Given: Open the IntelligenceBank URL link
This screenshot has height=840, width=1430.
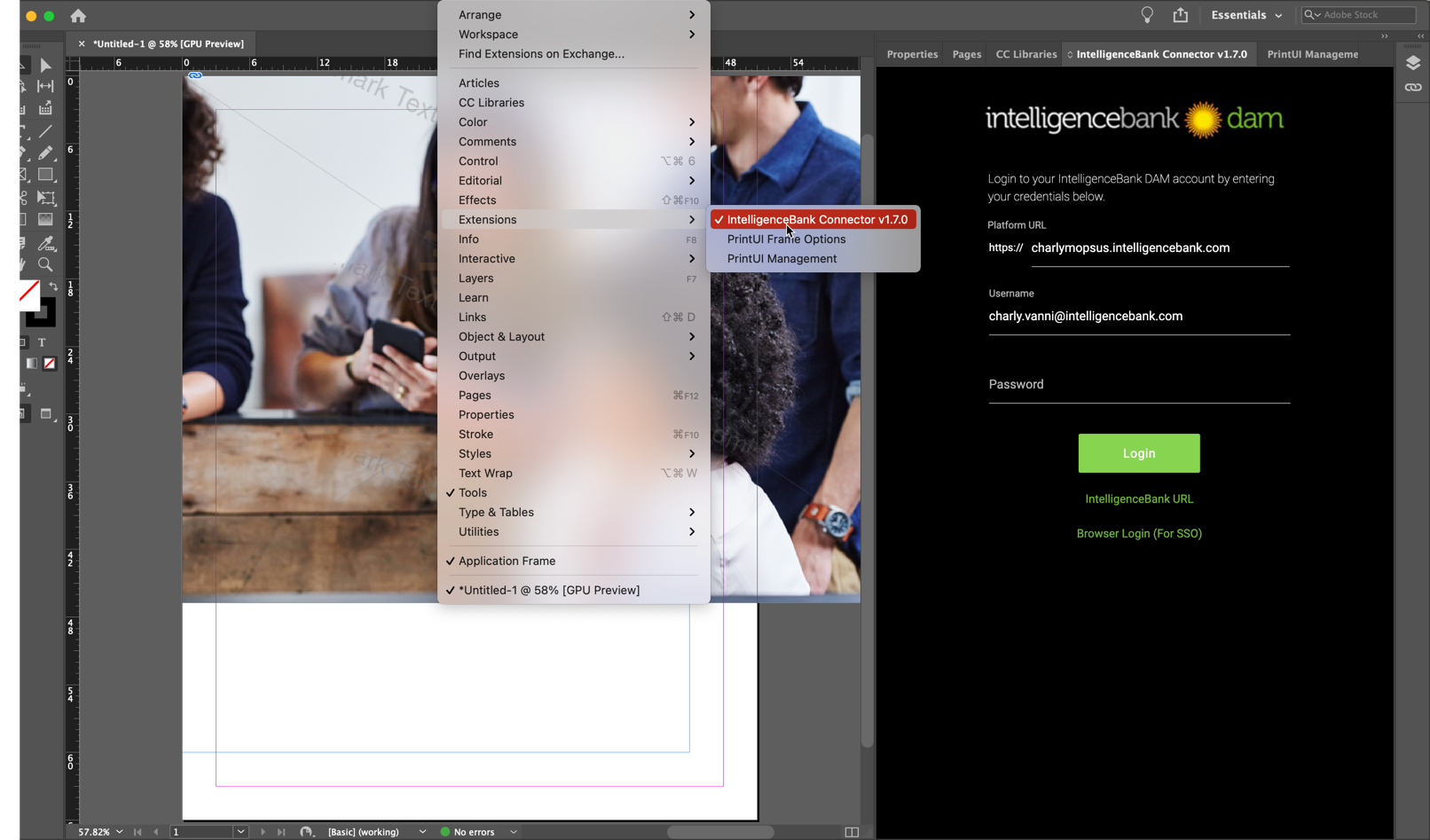Looking at the screenshot, I should pos(1139,499).
